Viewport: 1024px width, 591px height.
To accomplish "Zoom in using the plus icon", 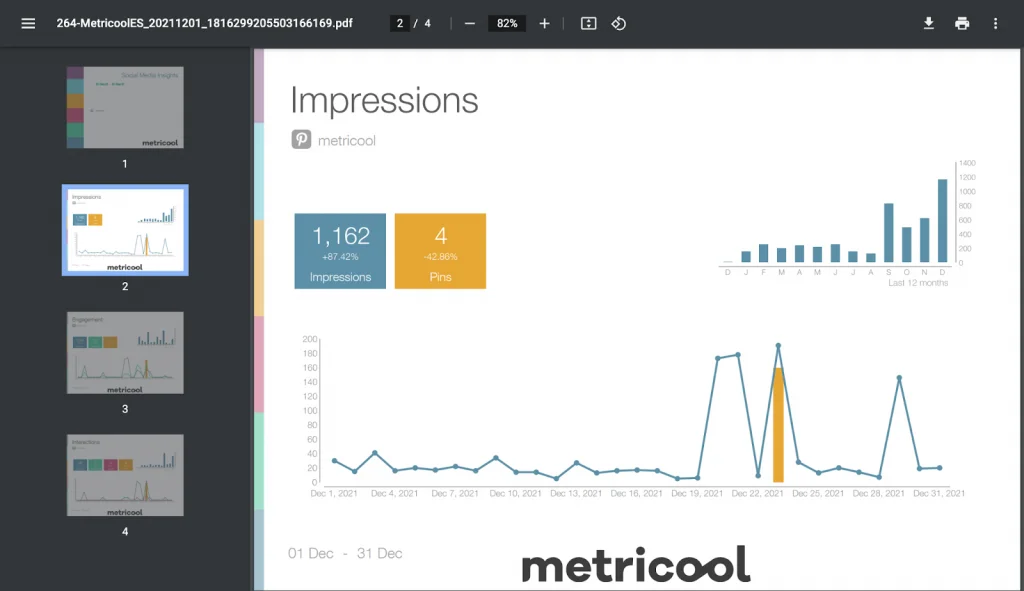I will [544, 23].
